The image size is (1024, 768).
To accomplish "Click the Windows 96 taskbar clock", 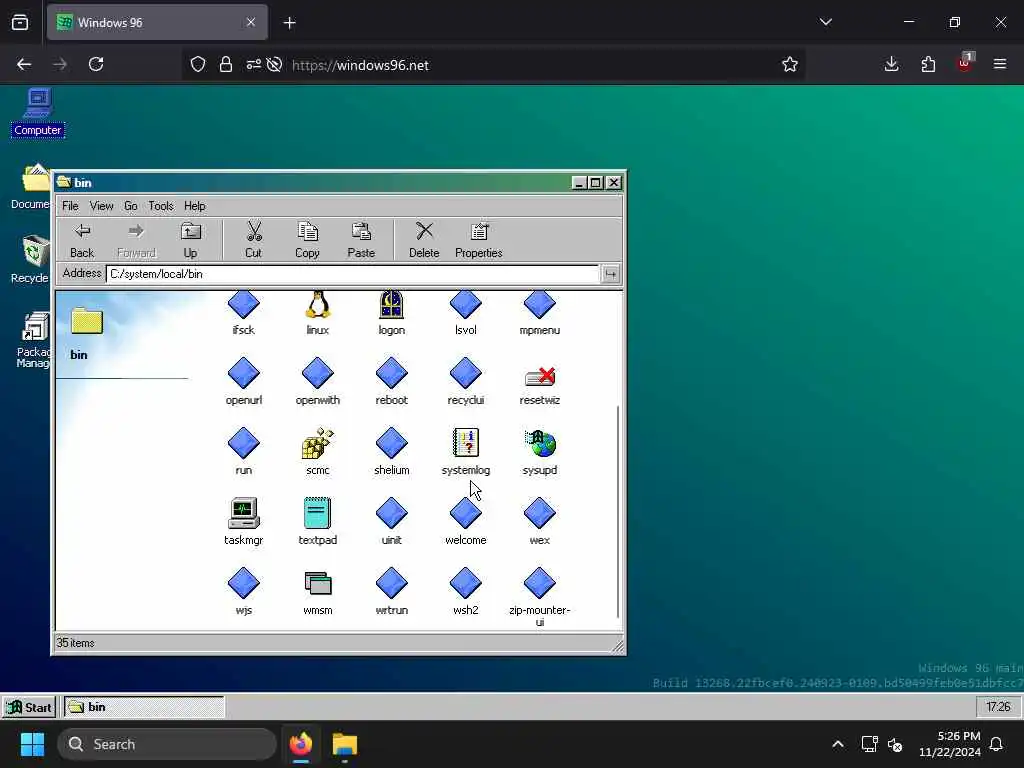I will (998, 707).
